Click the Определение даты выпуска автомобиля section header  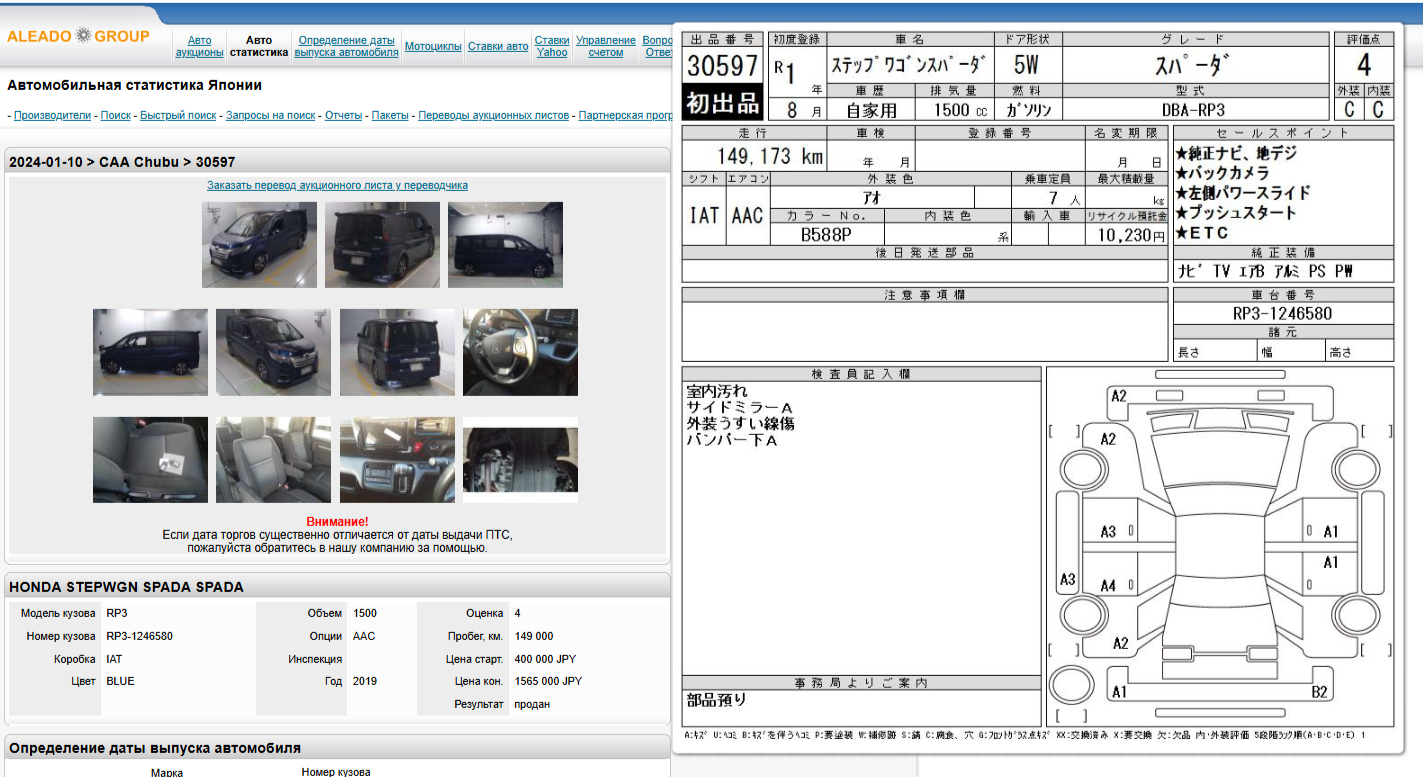click(155, 748)
